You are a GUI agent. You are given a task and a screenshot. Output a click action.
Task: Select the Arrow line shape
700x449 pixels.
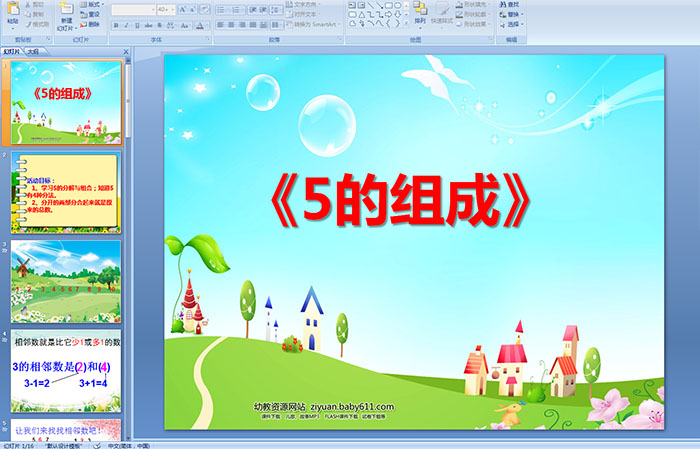coord(379,5)
